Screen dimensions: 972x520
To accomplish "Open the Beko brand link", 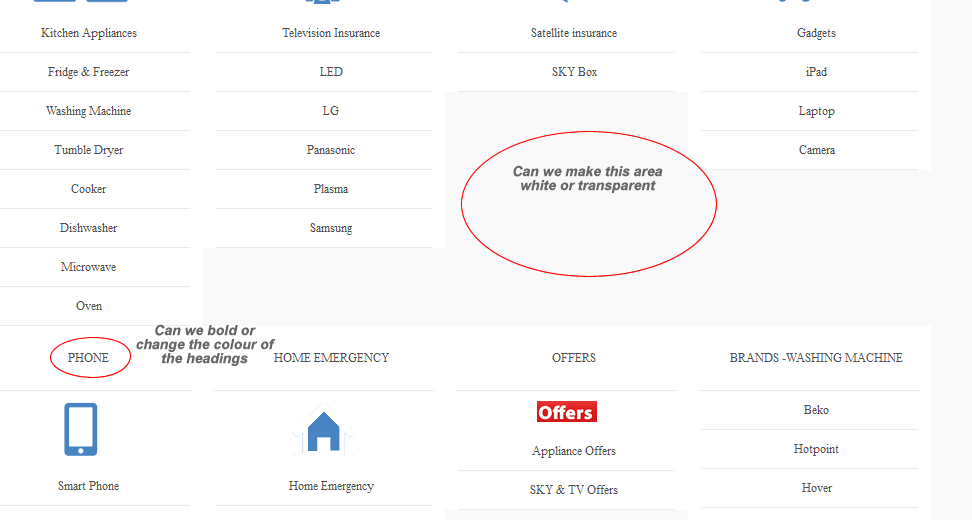I will click(x=816, y=410).
